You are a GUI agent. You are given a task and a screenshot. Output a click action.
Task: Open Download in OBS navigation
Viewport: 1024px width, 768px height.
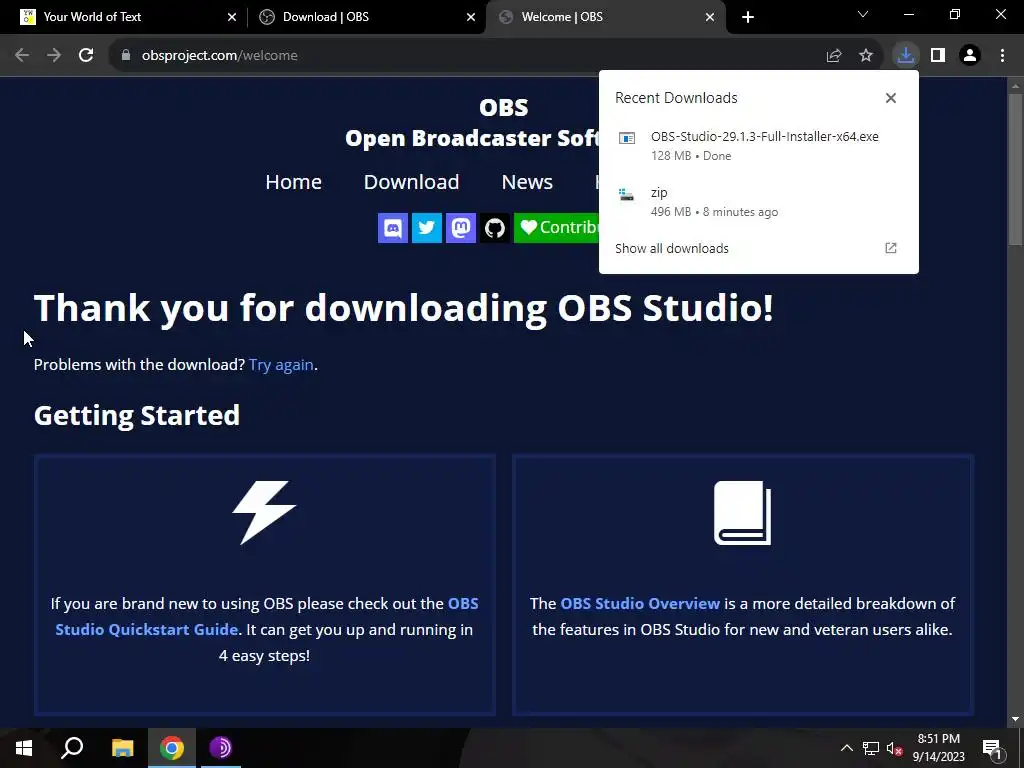tap(411, 182)
